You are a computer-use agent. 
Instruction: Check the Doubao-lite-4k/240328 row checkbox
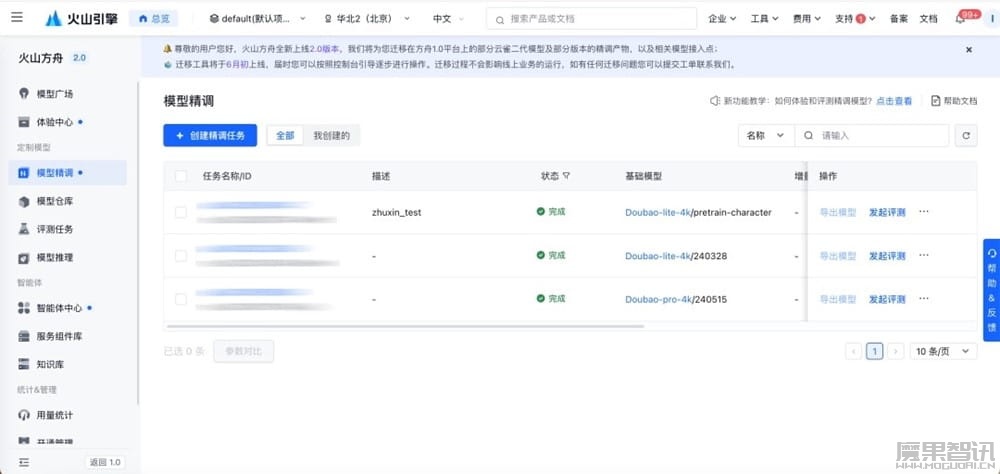(x=180, y=256)
